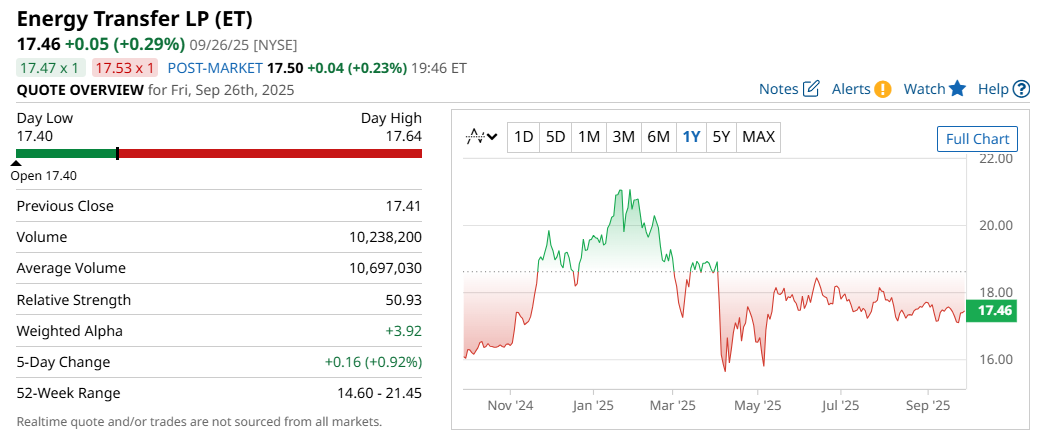Screen dimensions: 1041x439
Task: Click the red ask price box
Action: (x=124, y=68)
